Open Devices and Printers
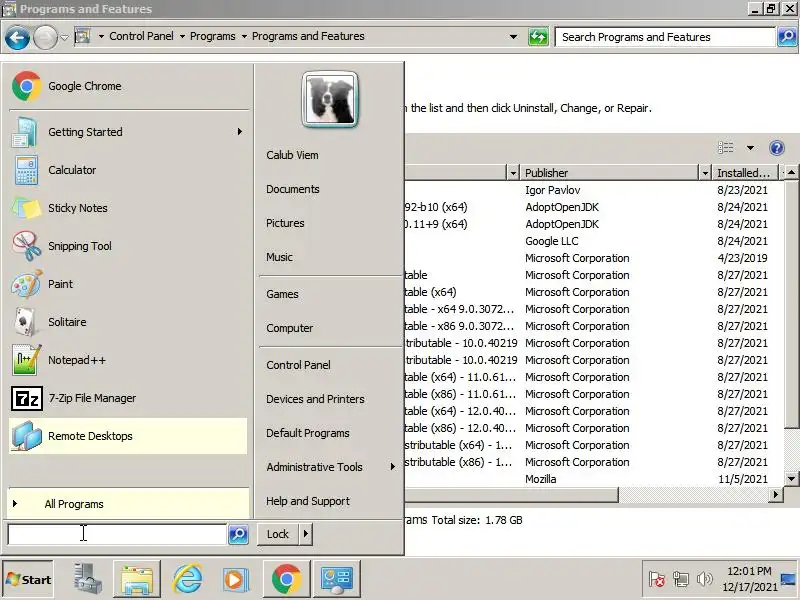Screen dimensions: 800x600 click(x=315, y=399)
